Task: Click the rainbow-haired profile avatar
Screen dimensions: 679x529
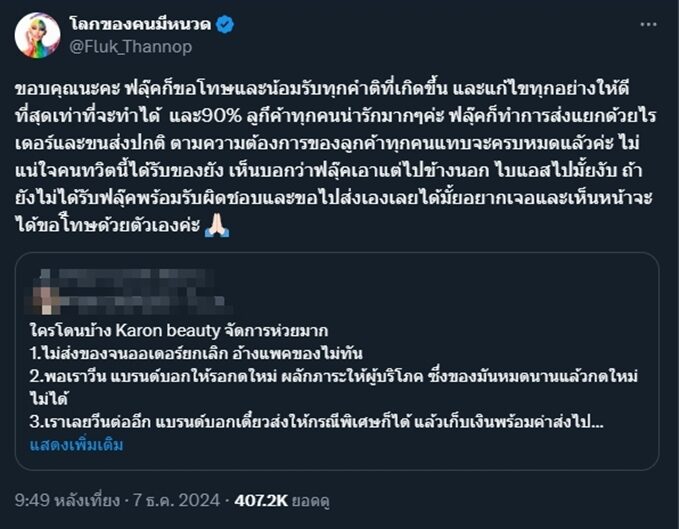Action: 36,35
